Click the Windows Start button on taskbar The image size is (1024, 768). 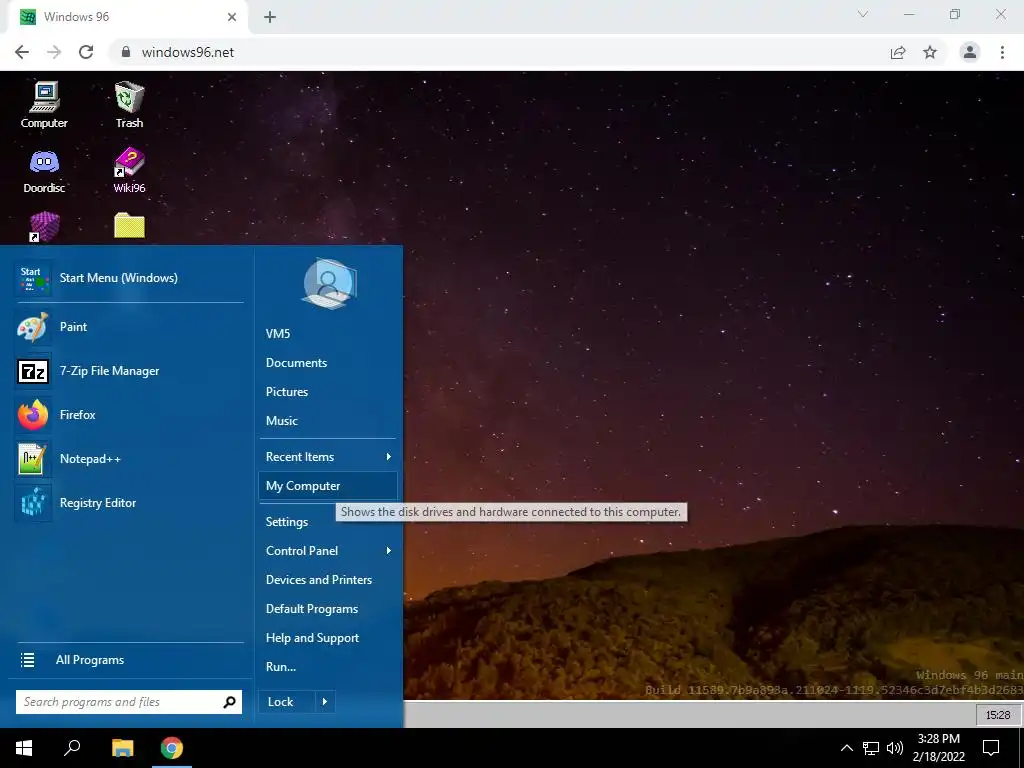[24, 748]
